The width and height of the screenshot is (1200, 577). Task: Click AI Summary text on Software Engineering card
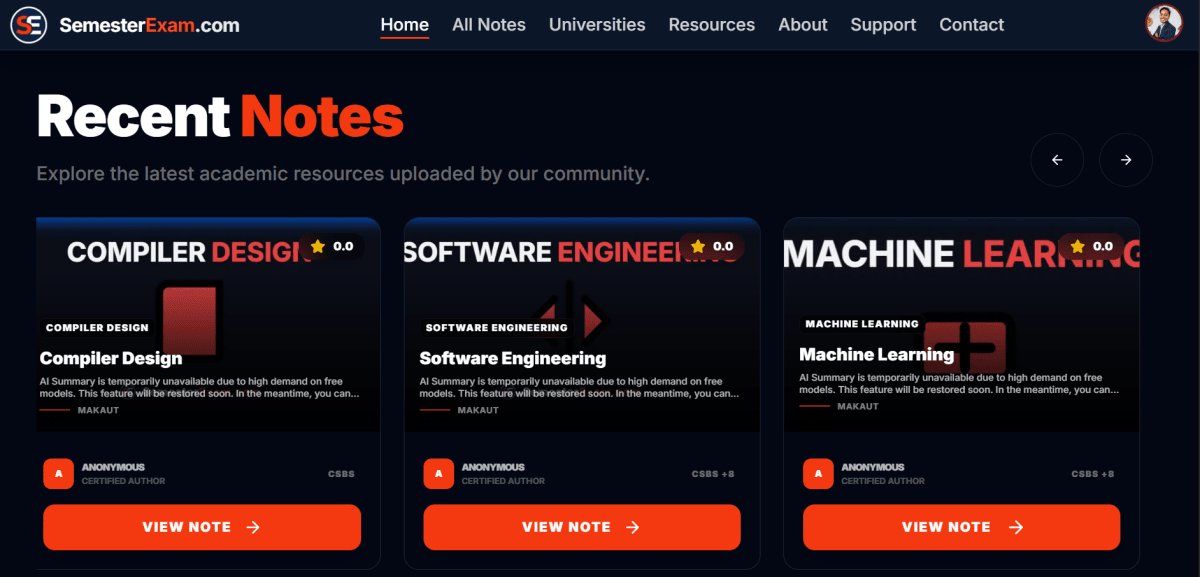(x=580, y=387)
